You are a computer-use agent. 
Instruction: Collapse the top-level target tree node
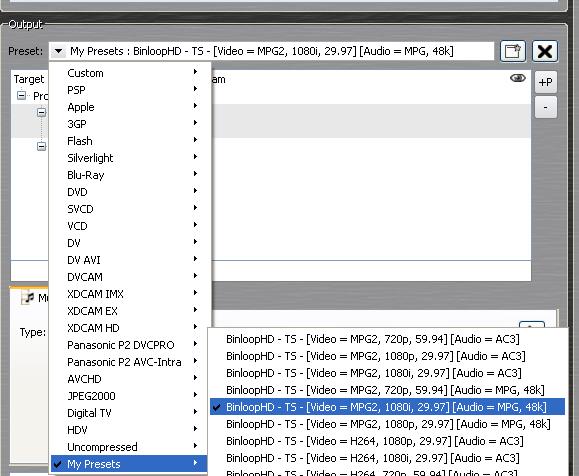(21, 95)
